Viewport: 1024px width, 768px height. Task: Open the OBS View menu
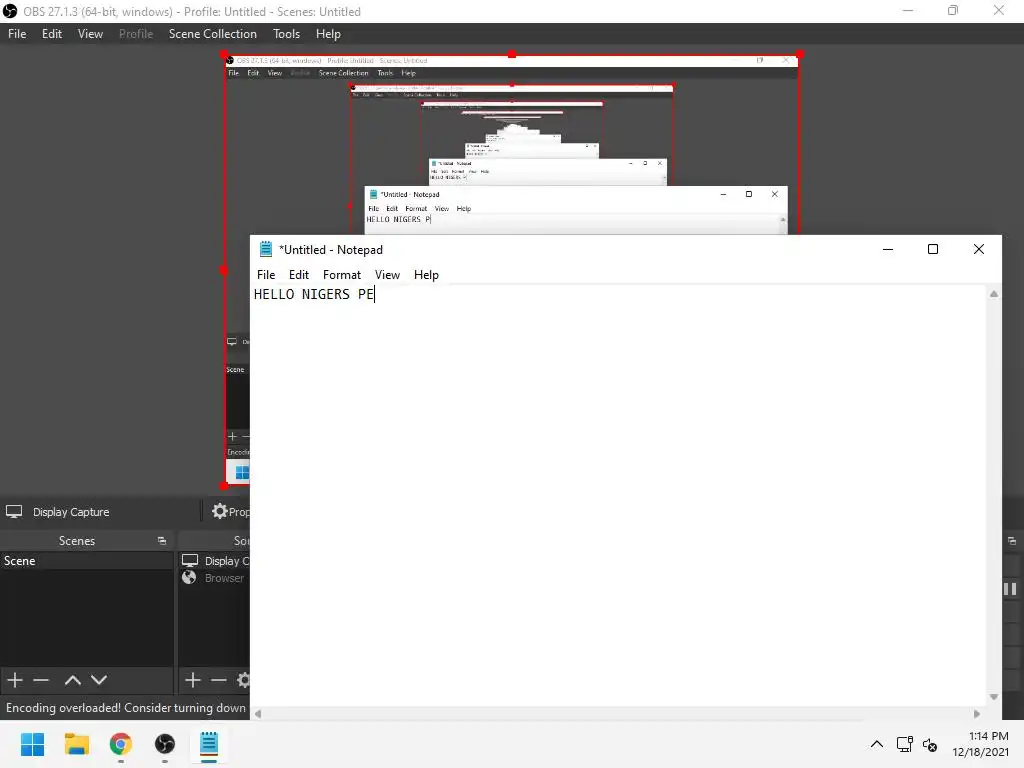pos(90,34)
